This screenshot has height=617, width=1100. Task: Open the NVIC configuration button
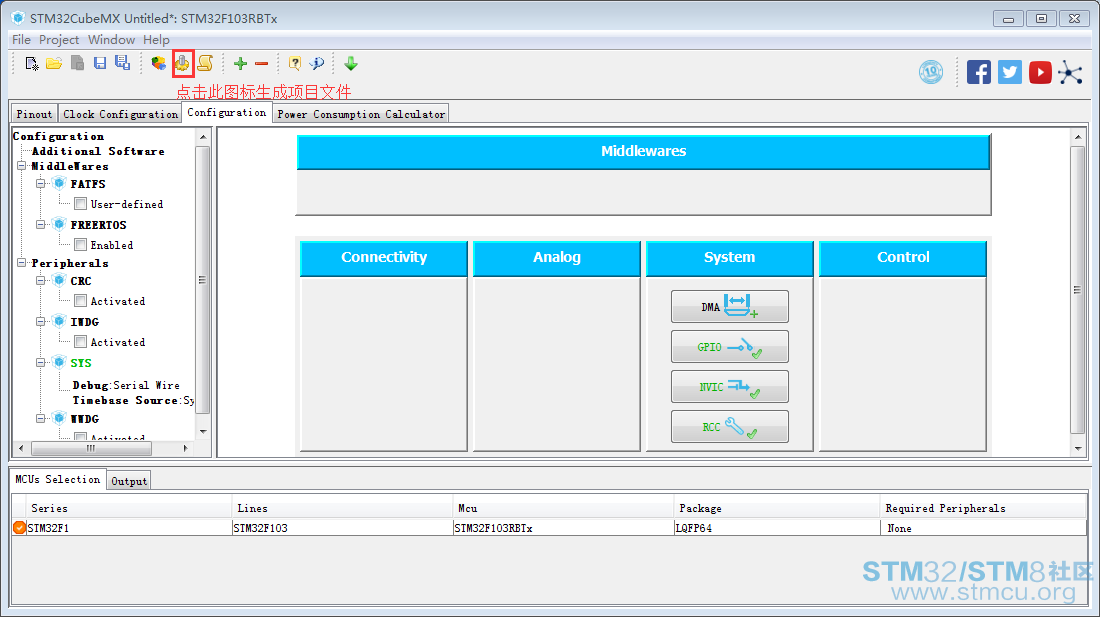pos(730,386)
